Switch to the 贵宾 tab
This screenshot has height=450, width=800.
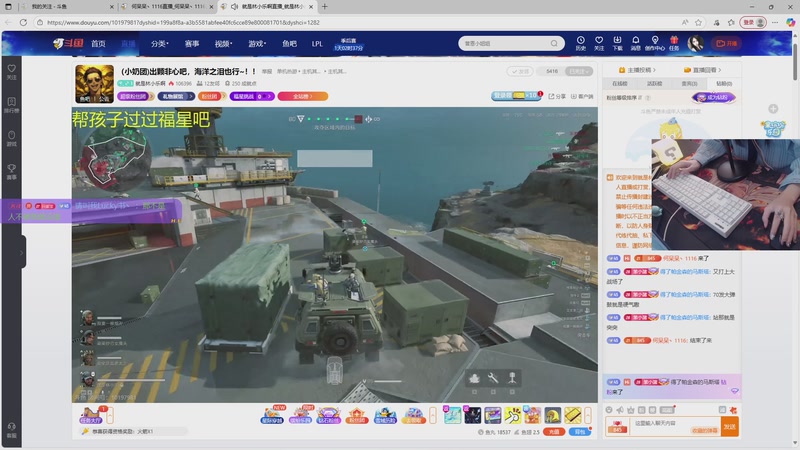689,83
